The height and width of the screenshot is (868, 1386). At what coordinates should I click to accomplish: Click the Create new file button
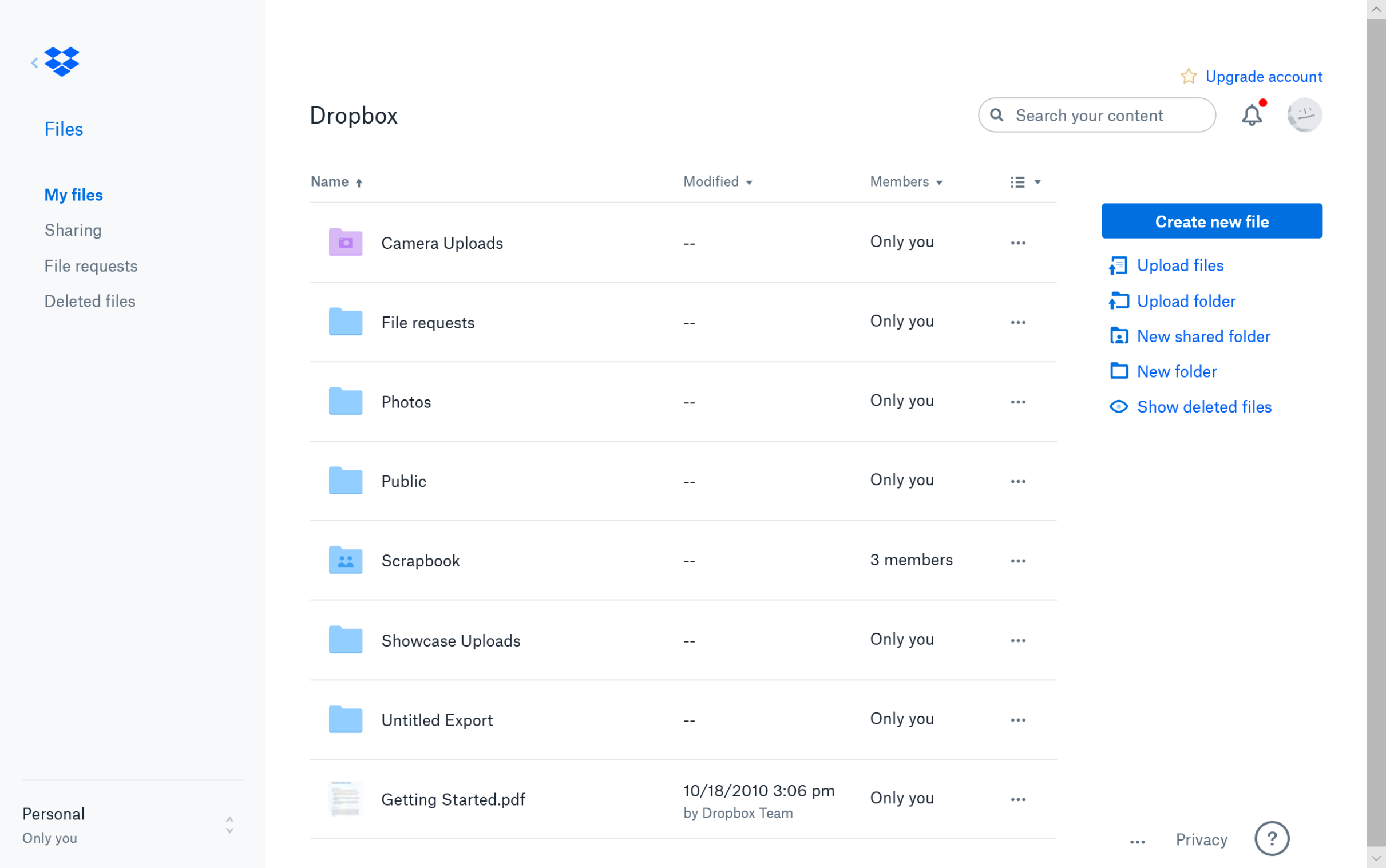(x=1212, y=221)
